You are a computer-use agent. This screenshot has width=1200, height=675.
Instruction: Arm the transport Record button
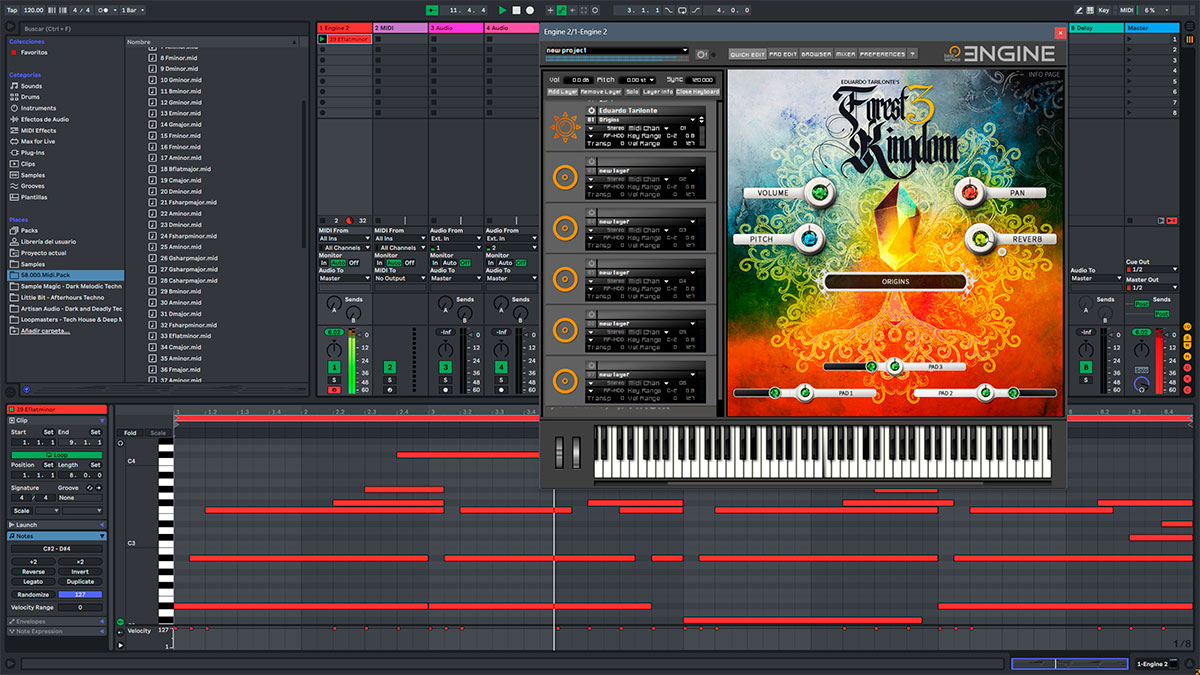tap(530, 10)
